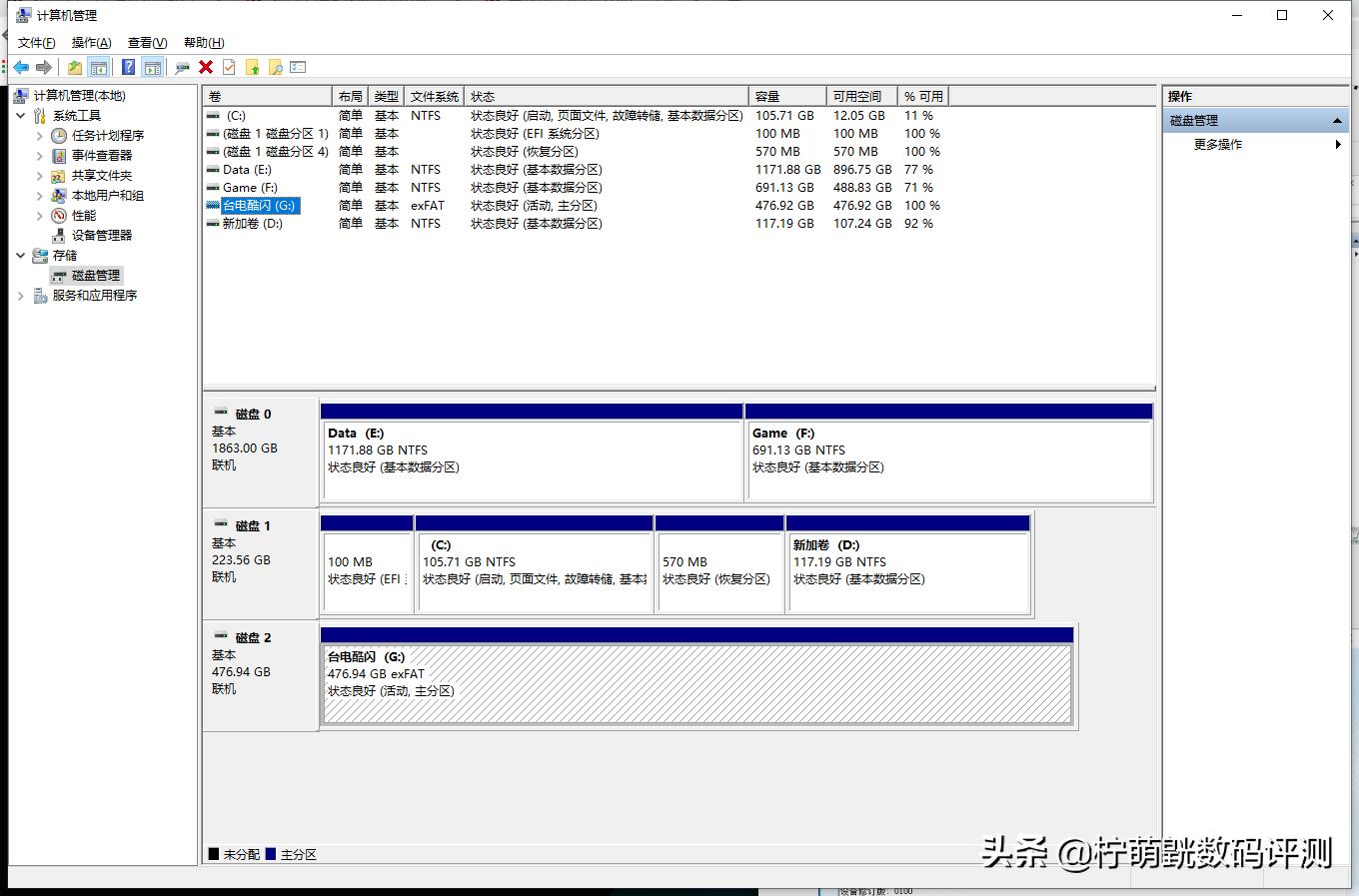Expand the 任务计划程序 tree node
The width and height of the screenshot is (1359, 896).
pyautogui.click(x=40, y=136)
